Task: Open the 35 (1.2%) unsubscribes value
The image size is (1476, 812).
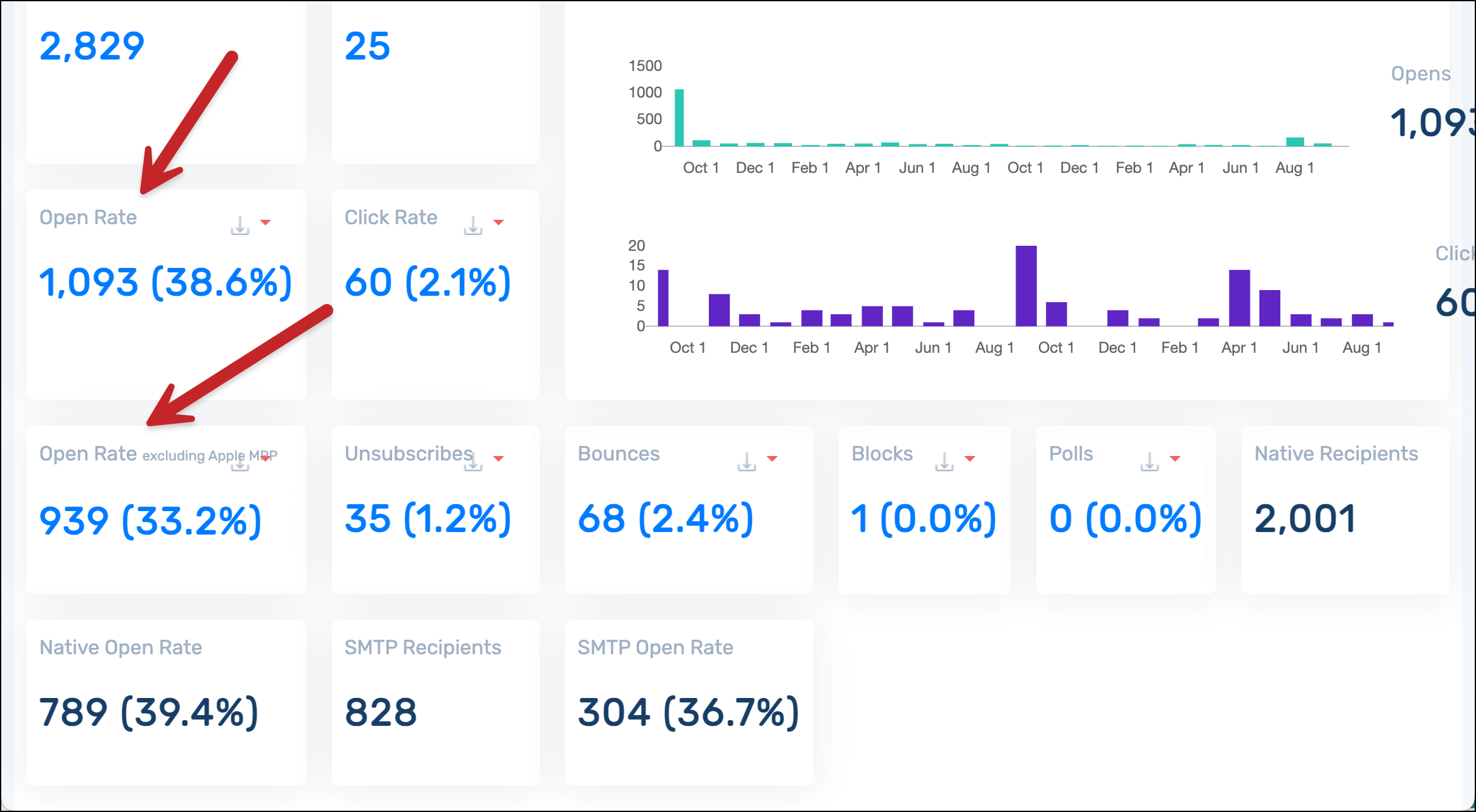Action: click(x=428, y=519)
